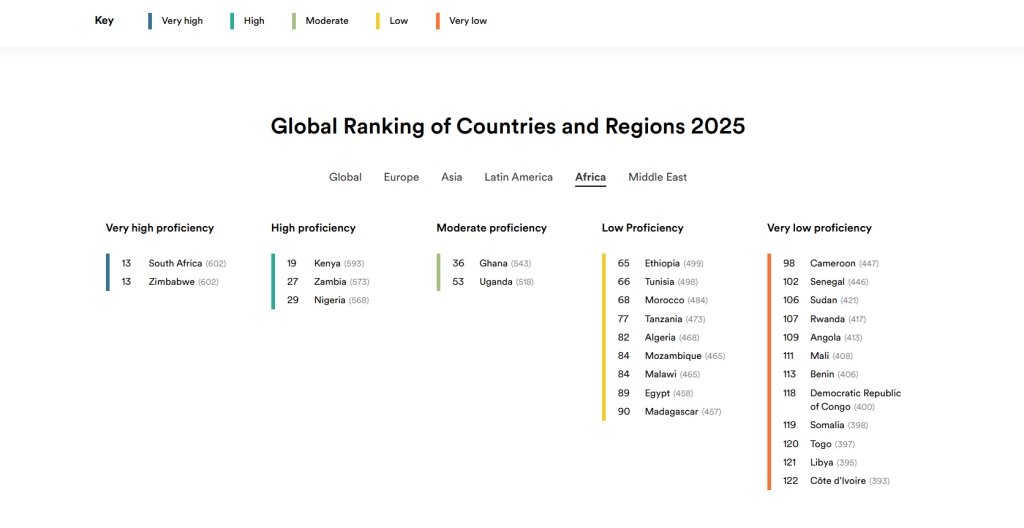Open the Ethiopia ranking entry
The image size is (1024, 528).
tap(662, 263)
